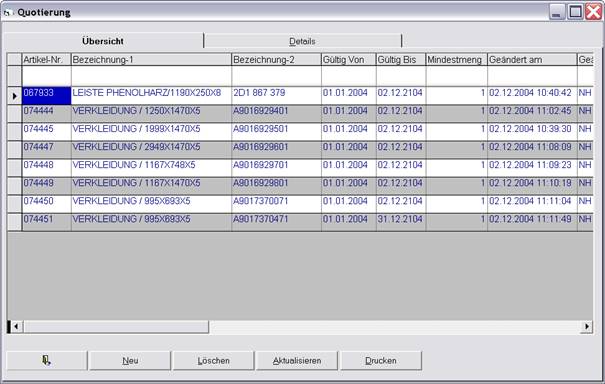Click the 02.12.2004 11:02:45 timestamp cell
Screen dimensions: 605x384
[x=532, y=113]
